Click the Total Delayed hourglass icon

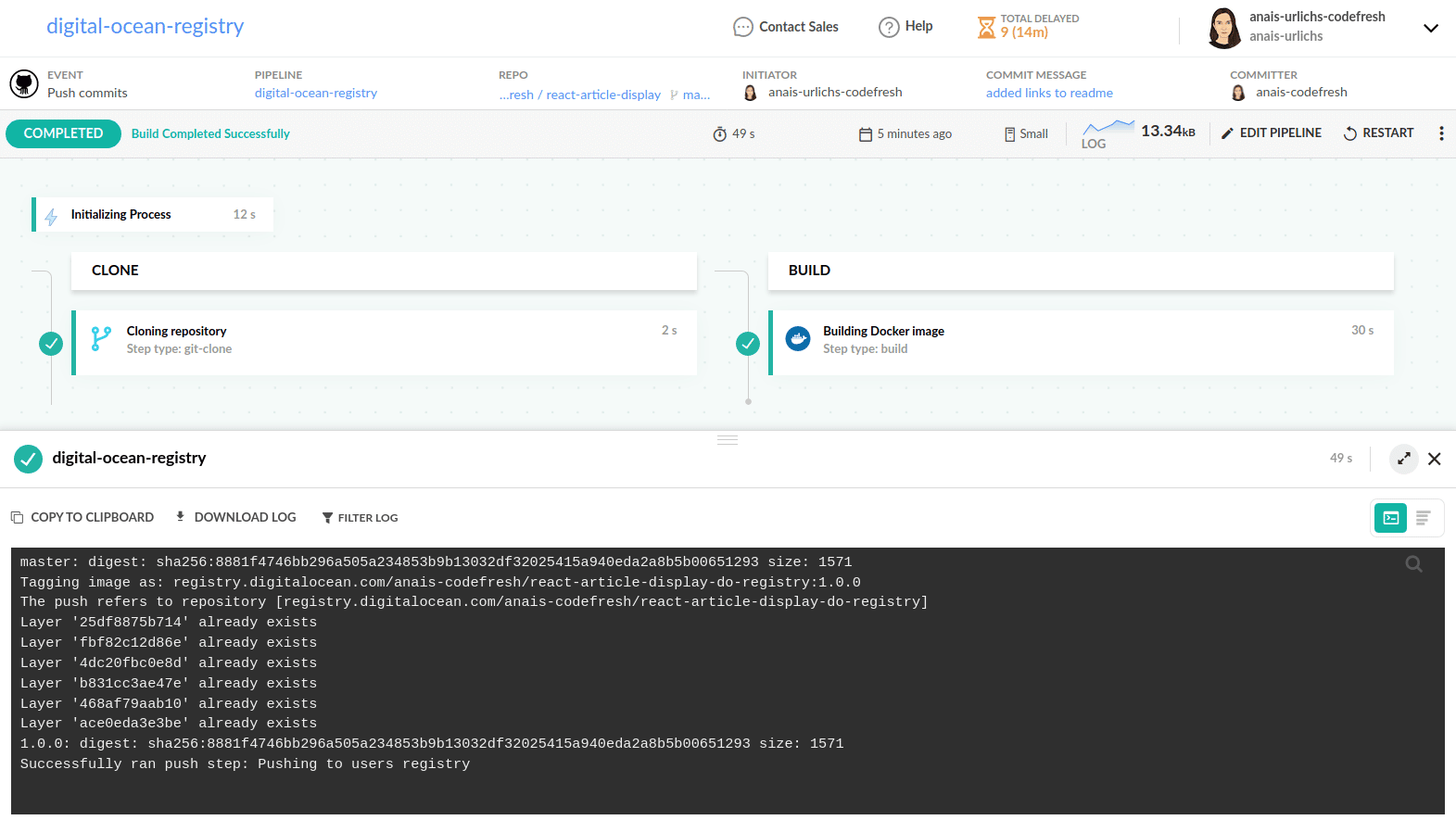(986, 27)
